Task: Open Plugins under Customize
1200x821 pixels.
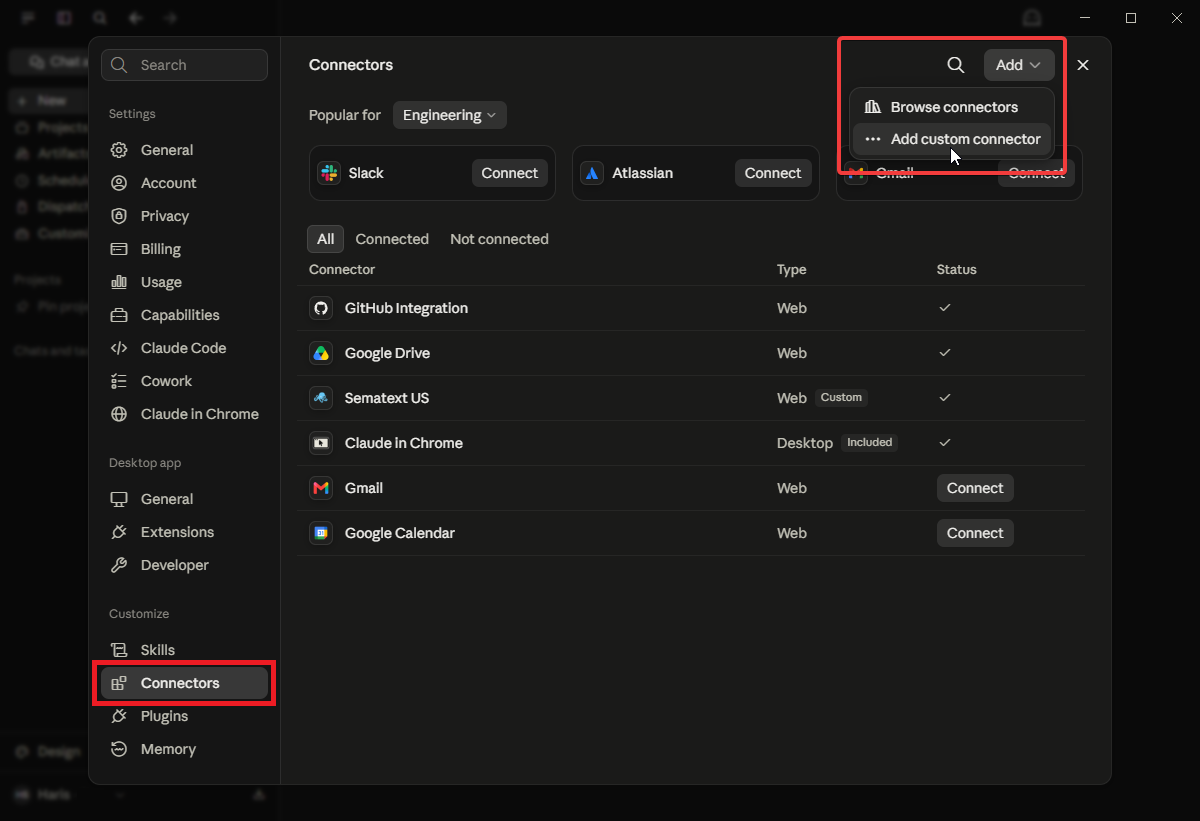Action: click(x=184, y=716)
